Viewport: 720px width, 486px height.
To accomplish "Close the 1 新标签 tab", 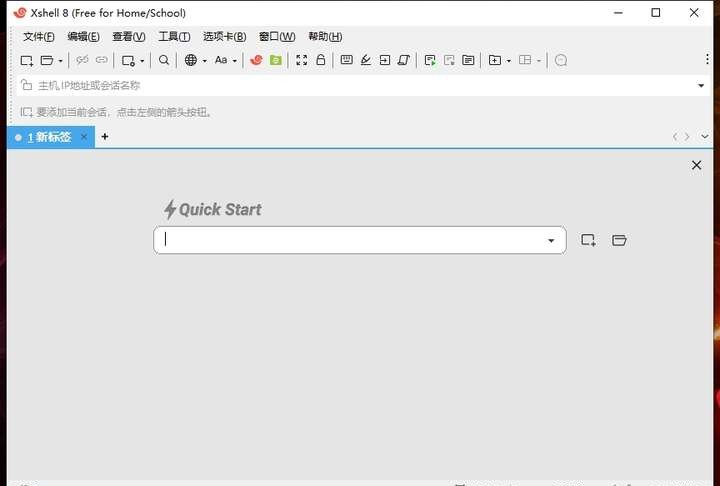I will 84,136.
